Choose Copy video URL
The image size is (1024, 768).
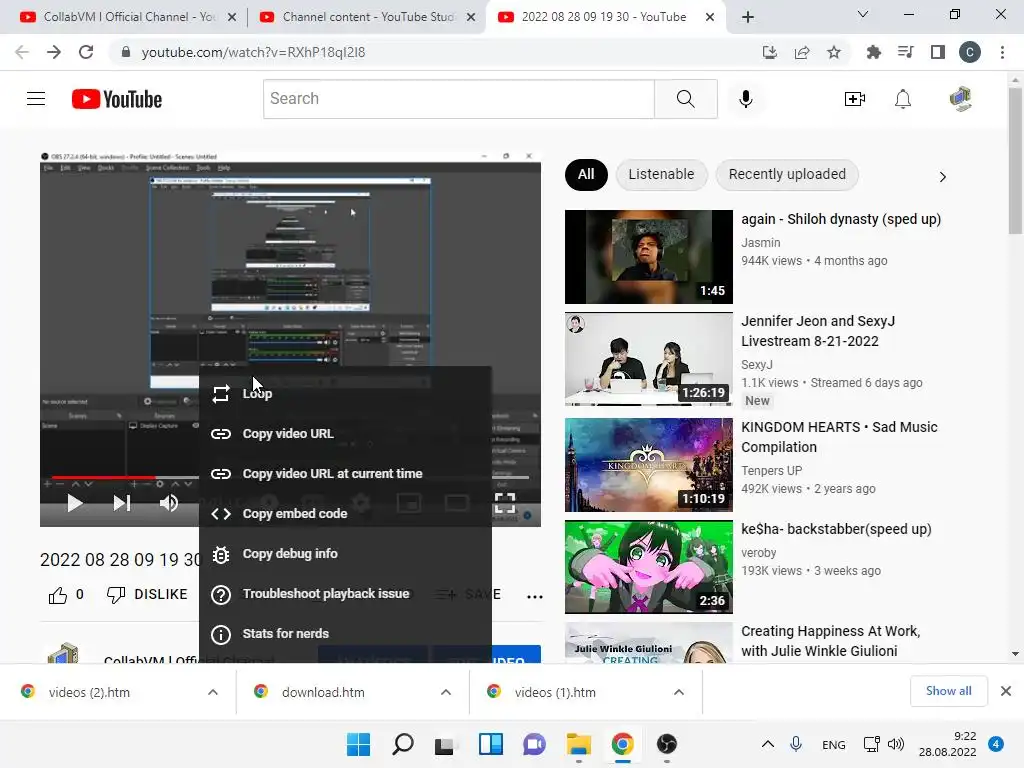coord(345,434)
